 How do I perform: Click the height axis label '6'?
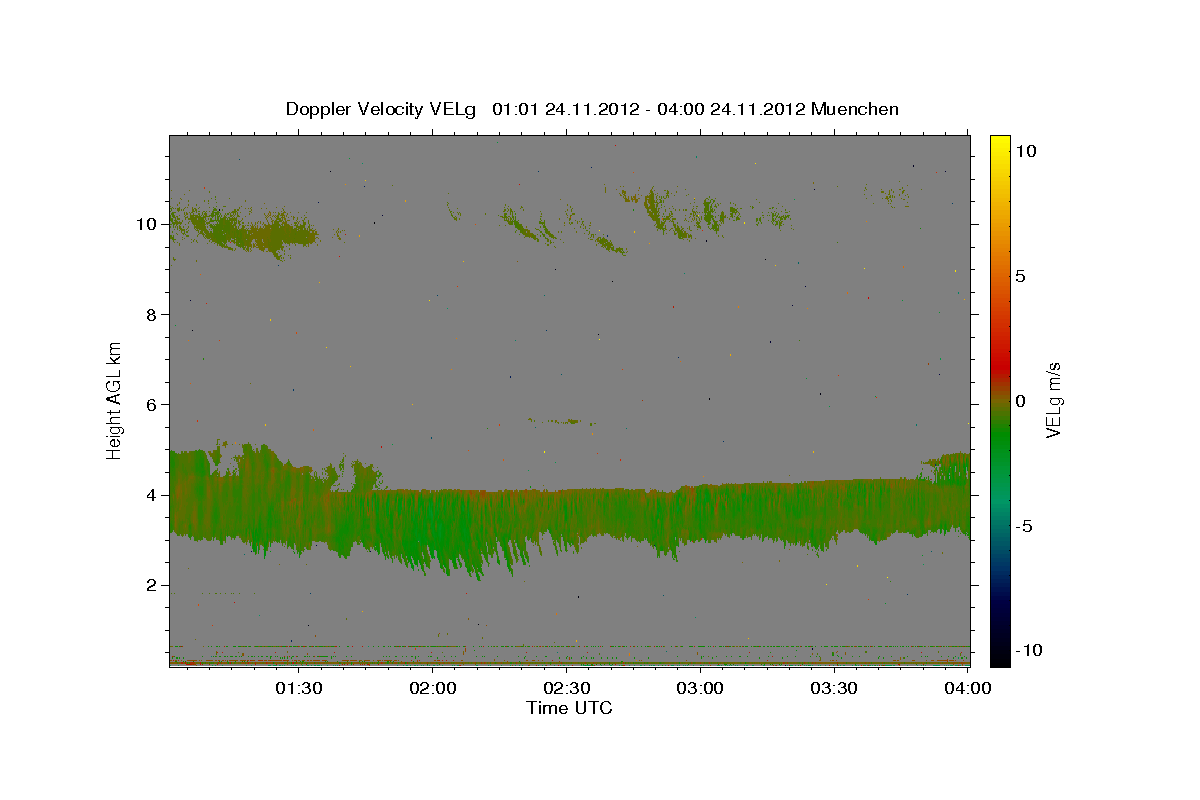coord(152,404)
